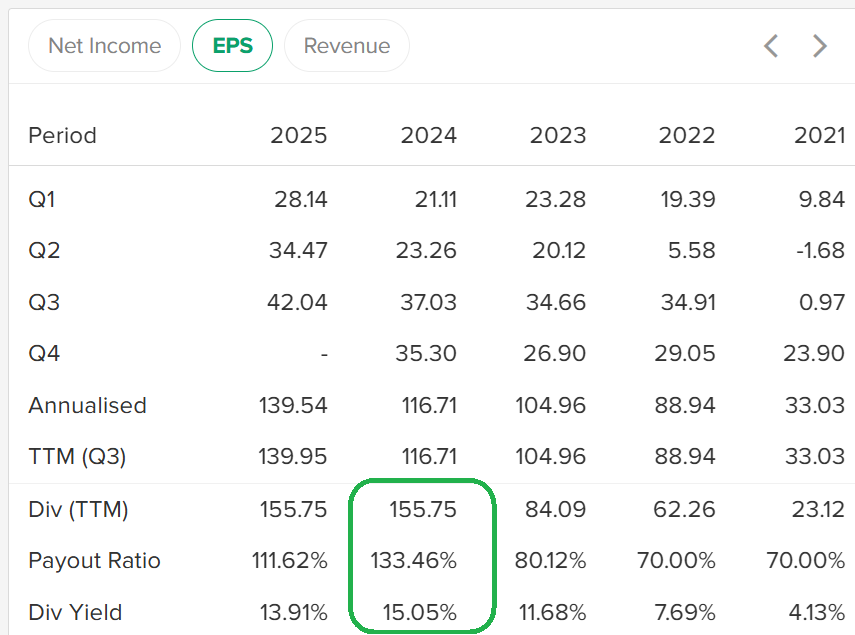Click the Q2 2021 value -1.68

(821, 251)
